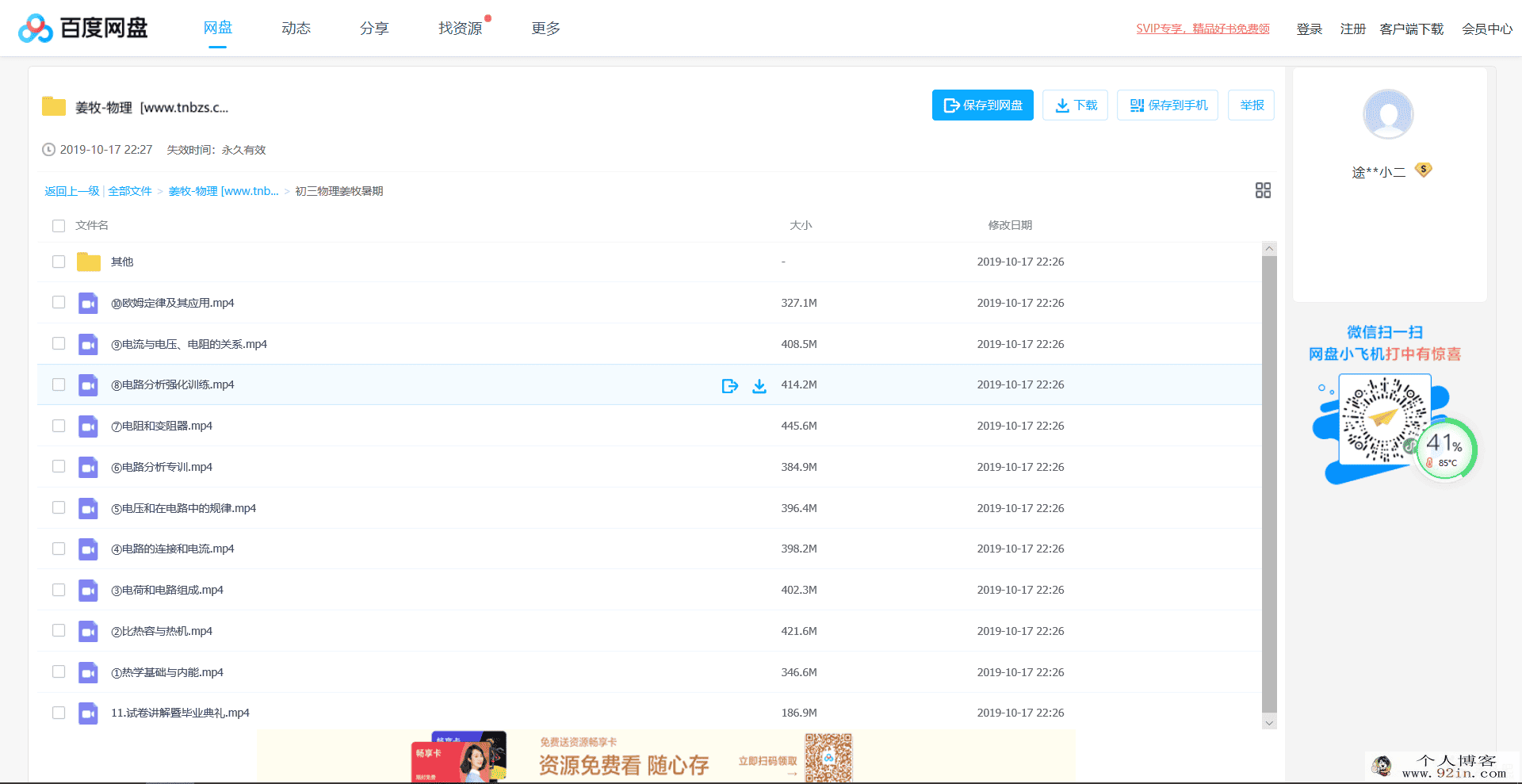Open the 动态 tab
Image resolution: width=1522 pixels, height=784 pixels.
coord(296,29)
